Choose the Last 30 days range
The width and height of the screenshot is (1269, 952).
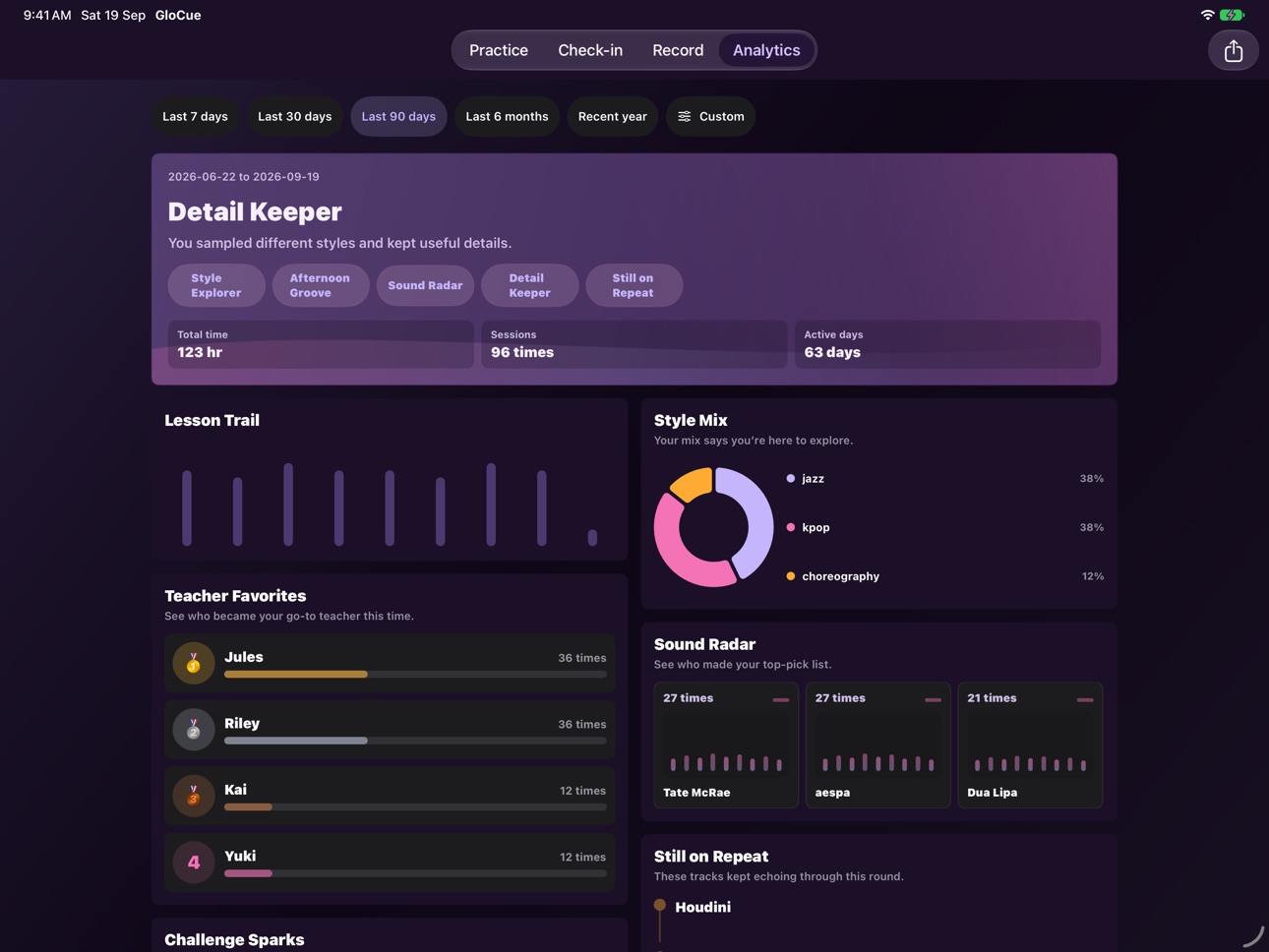click(295, 116)
